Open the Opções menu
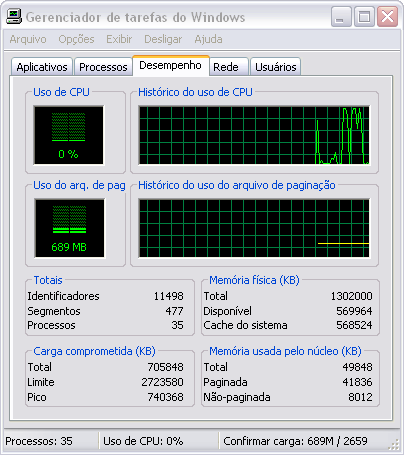Viewport: 404px width, 455px height. pyautogui.click(x=76, y=39)
